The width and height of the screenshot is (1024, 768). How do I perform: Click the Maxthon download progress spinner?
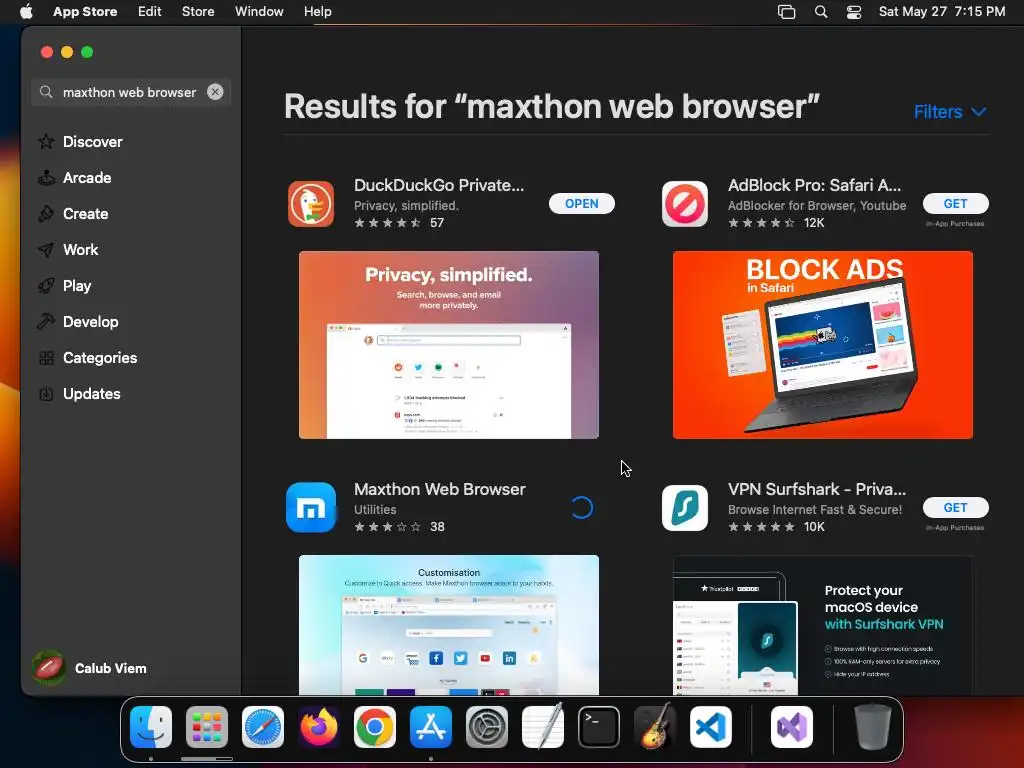(x=581, y=507)
